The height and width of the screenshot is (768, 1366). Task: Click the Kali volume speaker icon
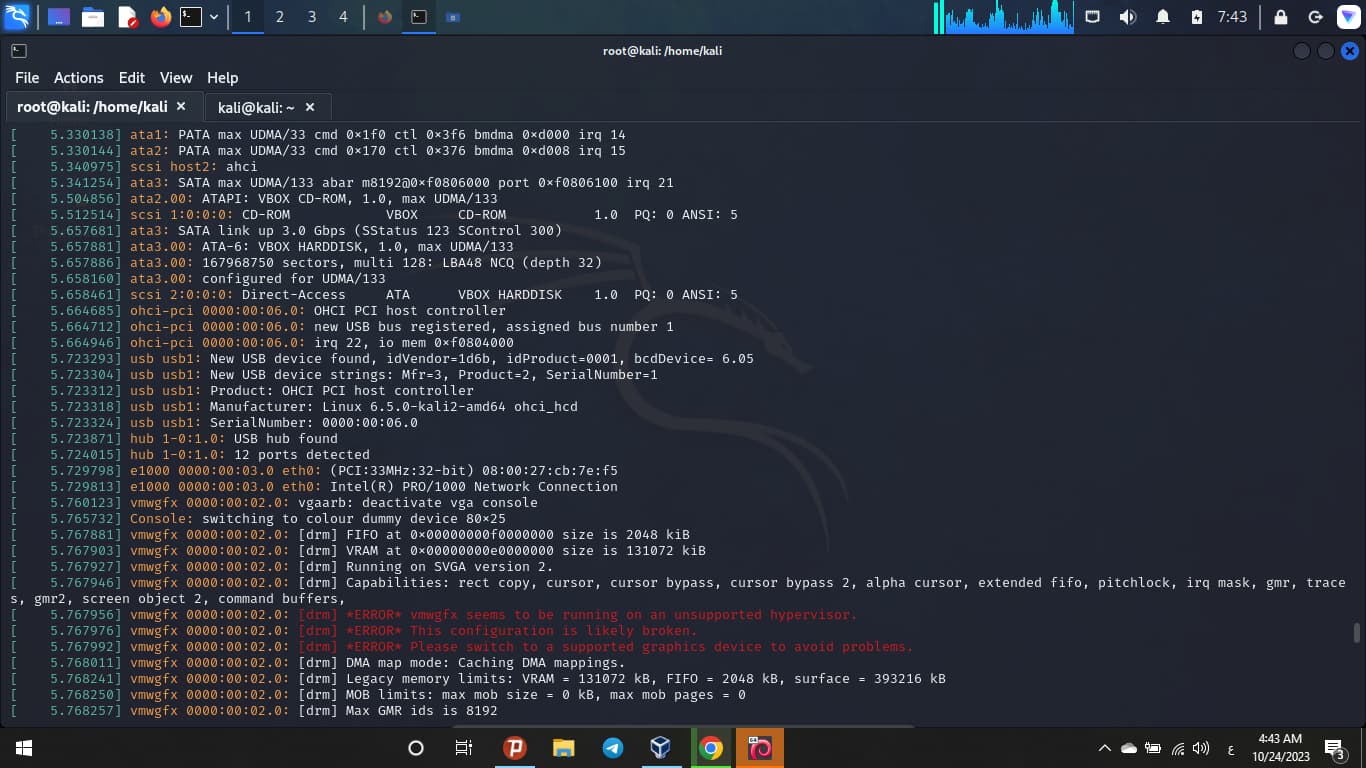[x=1127, y=17]
